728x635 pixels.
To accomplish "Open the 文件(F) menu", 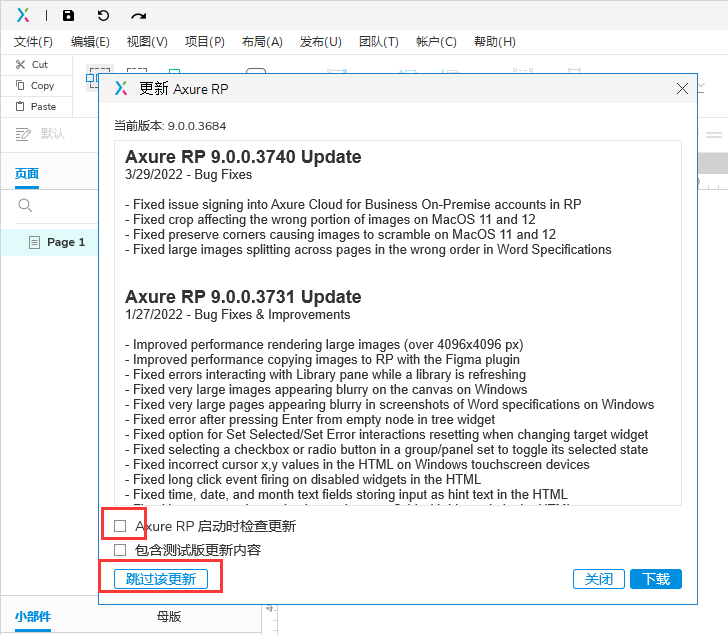I will click(33, 42).
